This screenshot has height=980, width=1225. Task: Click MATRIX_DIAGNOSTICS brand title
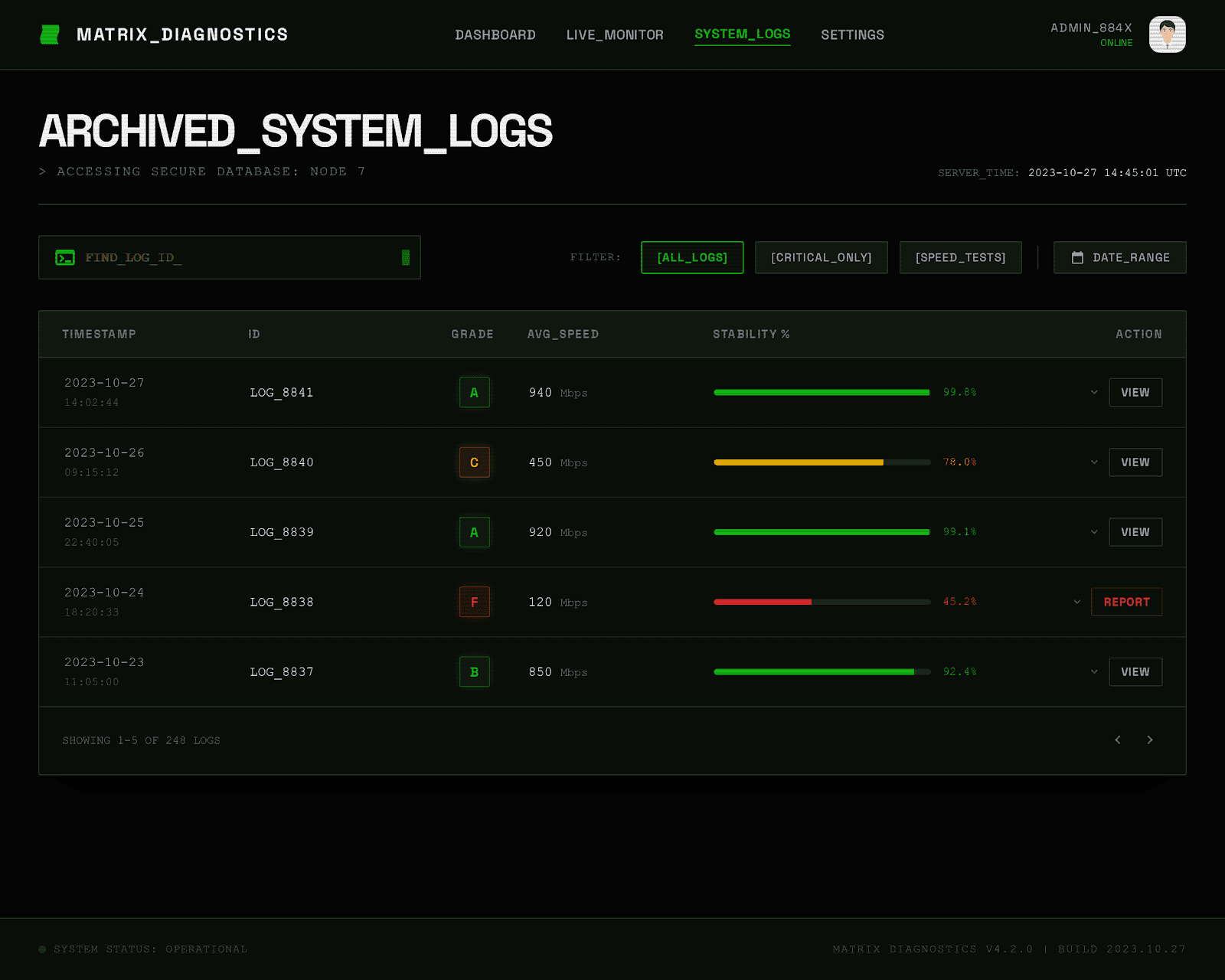point(182,34)
